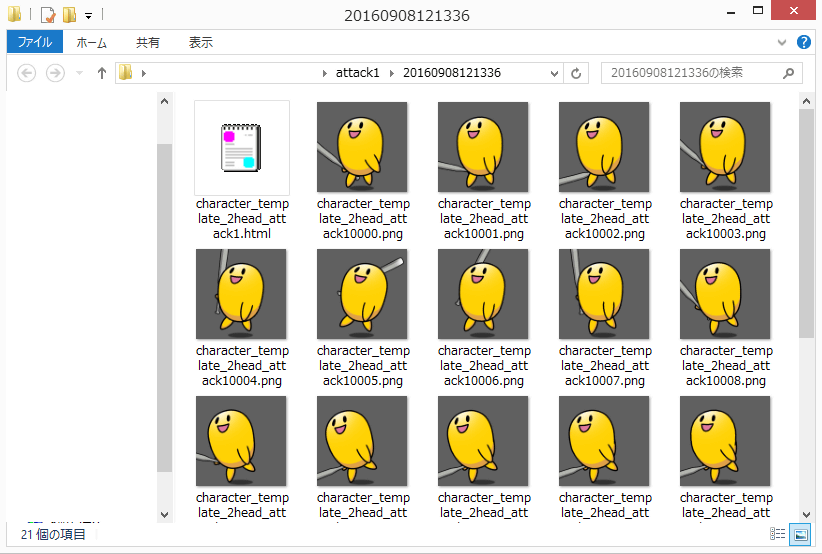Screen dimensions: 822x554
Task: Expand the attack1 breadcrumb chevron
Action: pos(391,73)
